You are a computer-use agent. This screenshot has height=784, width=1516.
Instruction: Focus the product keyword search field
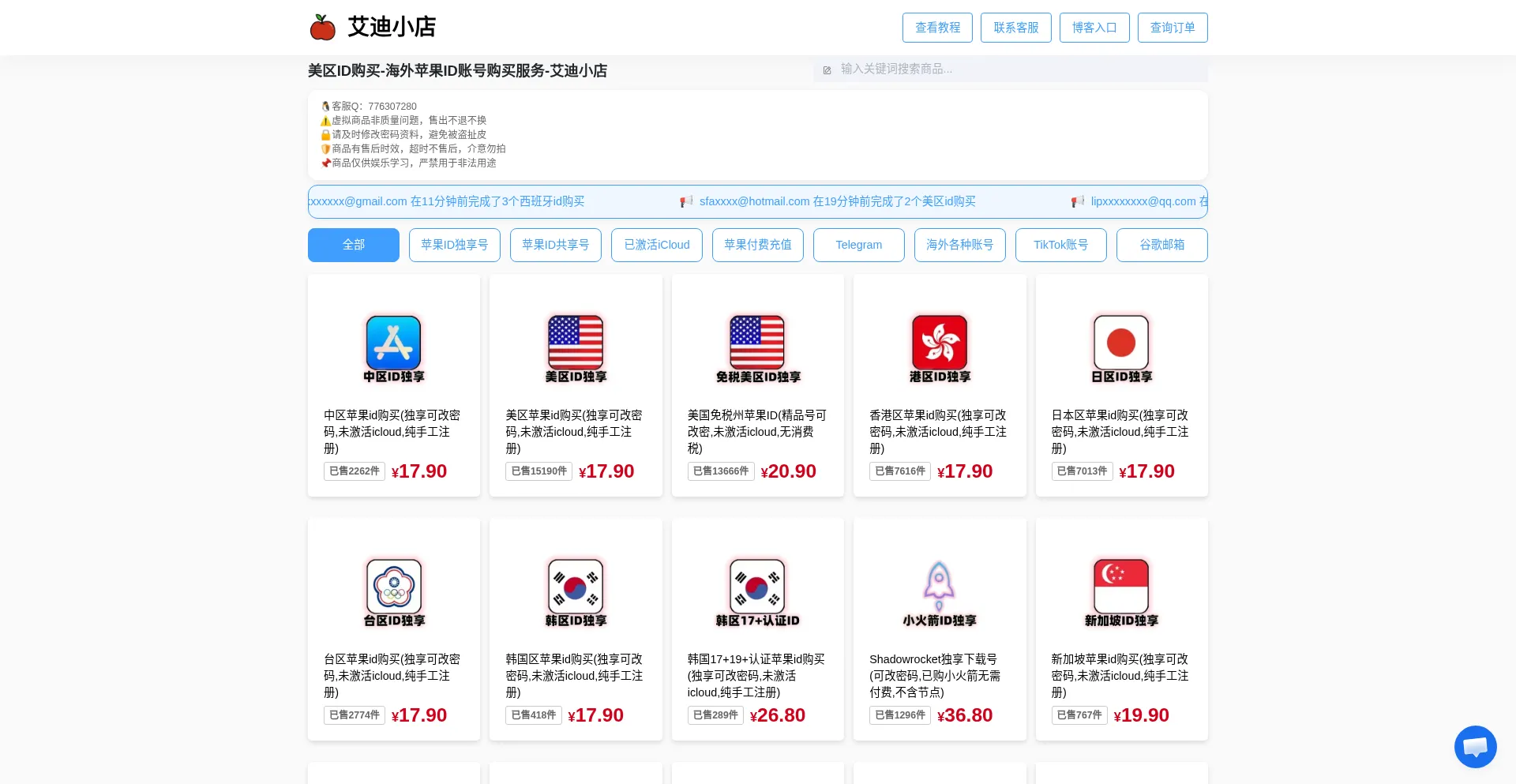(x=1011, y=69)
